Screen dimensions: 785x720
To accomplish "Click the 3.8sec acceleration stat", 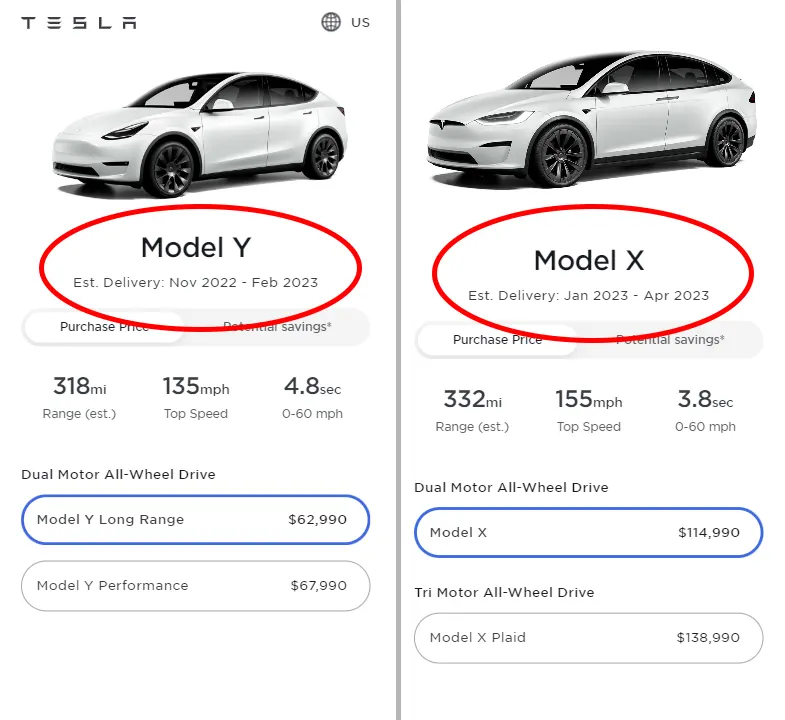I will tap(705, 409).
